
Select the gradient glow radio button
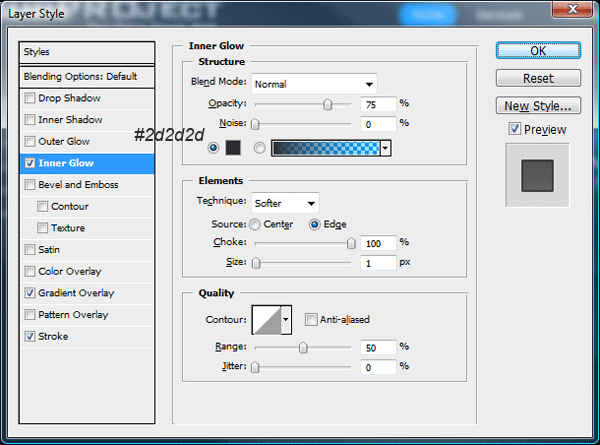coord(260,148)
